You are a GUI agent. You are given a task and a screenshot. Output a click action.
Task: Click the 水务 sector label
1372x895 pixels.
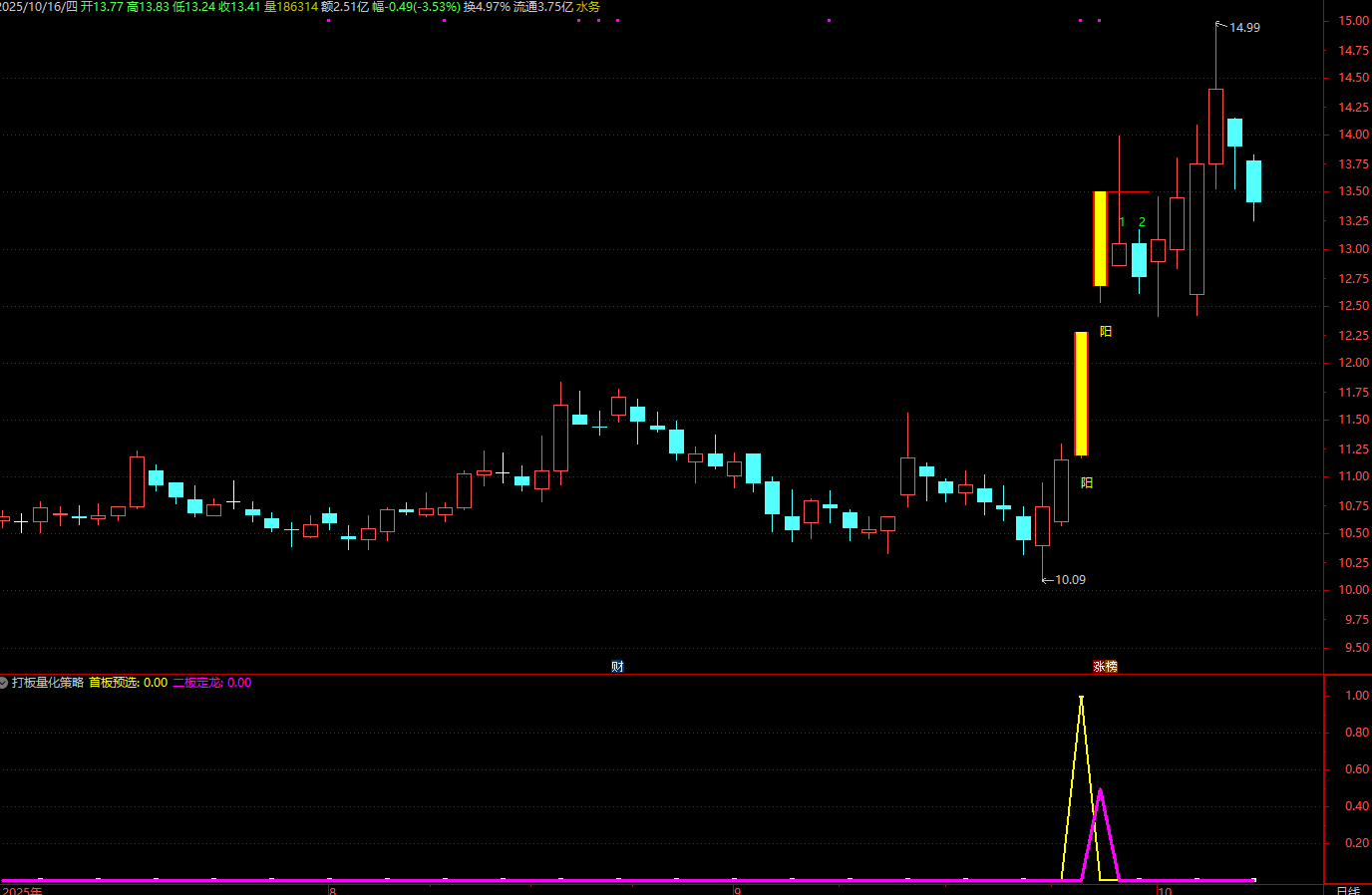[588, 7]
